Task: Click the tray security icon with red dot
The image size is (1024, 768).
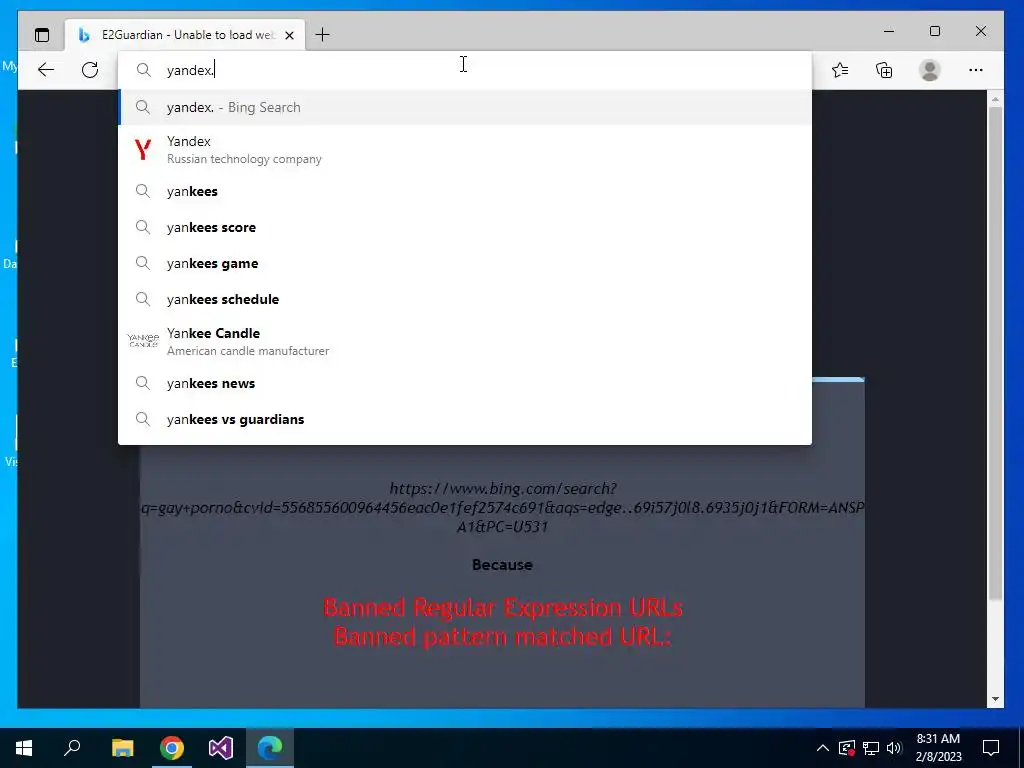Action: pos(847,748)
